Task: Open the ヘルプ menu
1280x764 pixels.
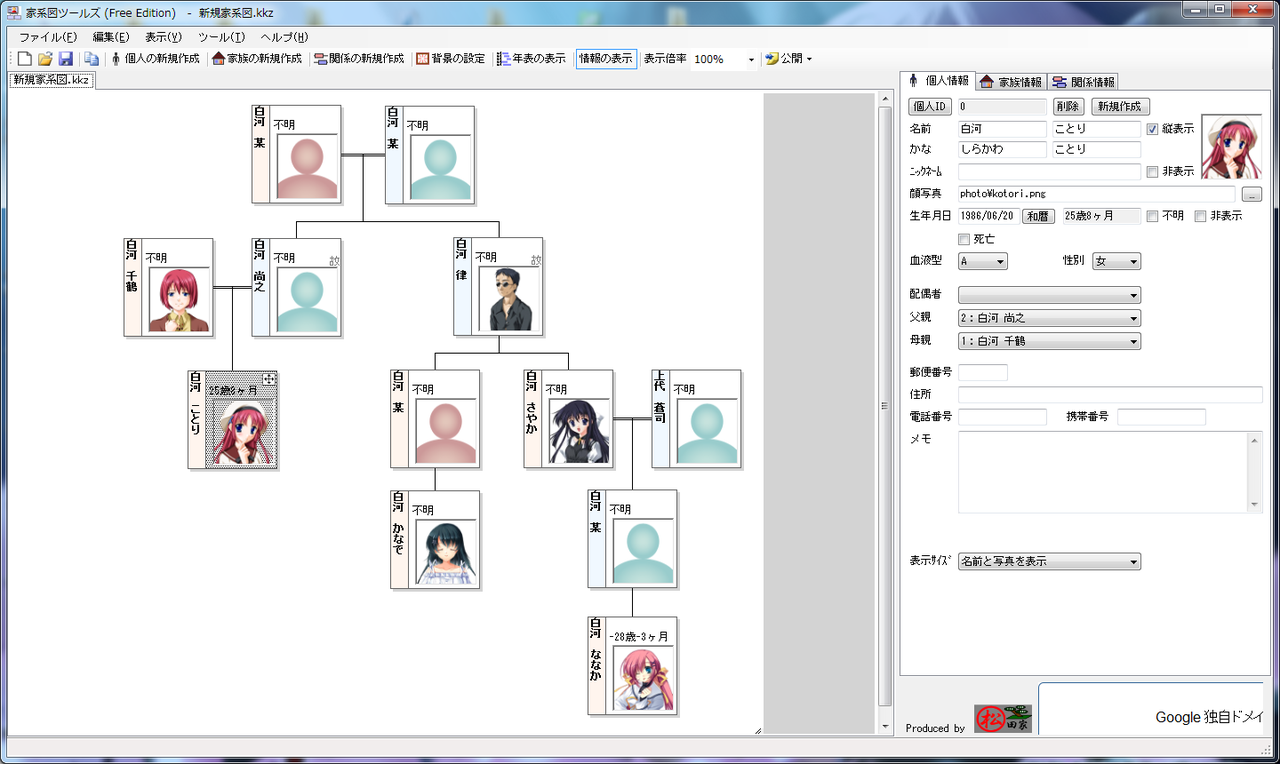Action: coord(285,37)
